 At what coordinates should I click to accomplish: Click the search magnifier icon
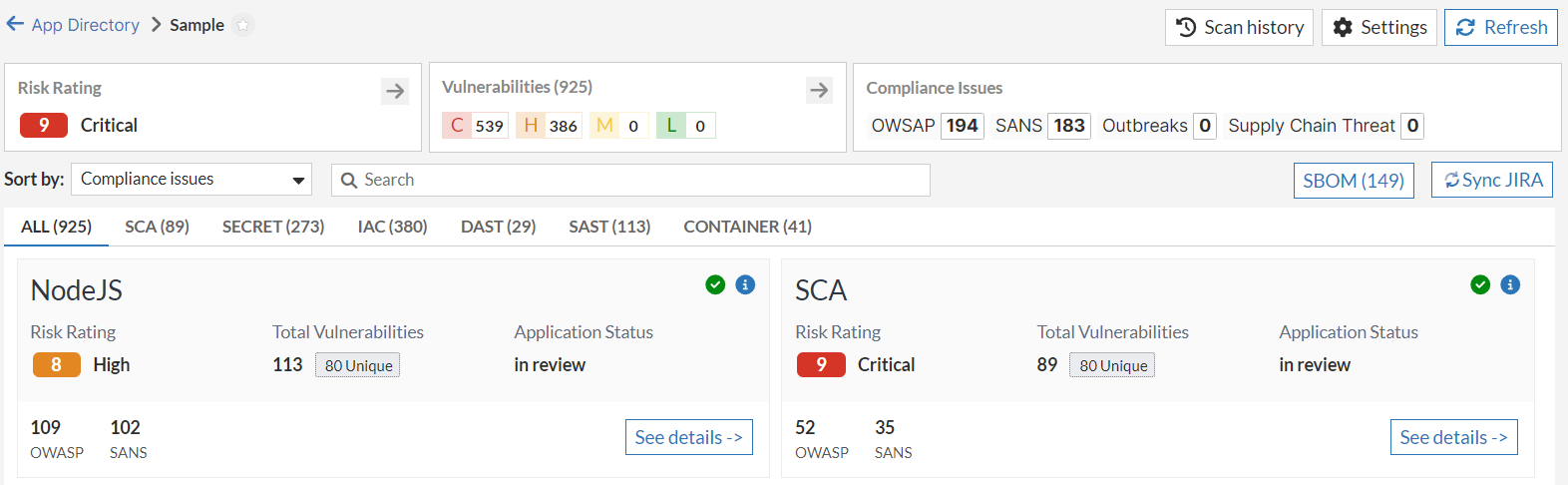[x=348, y=180]
